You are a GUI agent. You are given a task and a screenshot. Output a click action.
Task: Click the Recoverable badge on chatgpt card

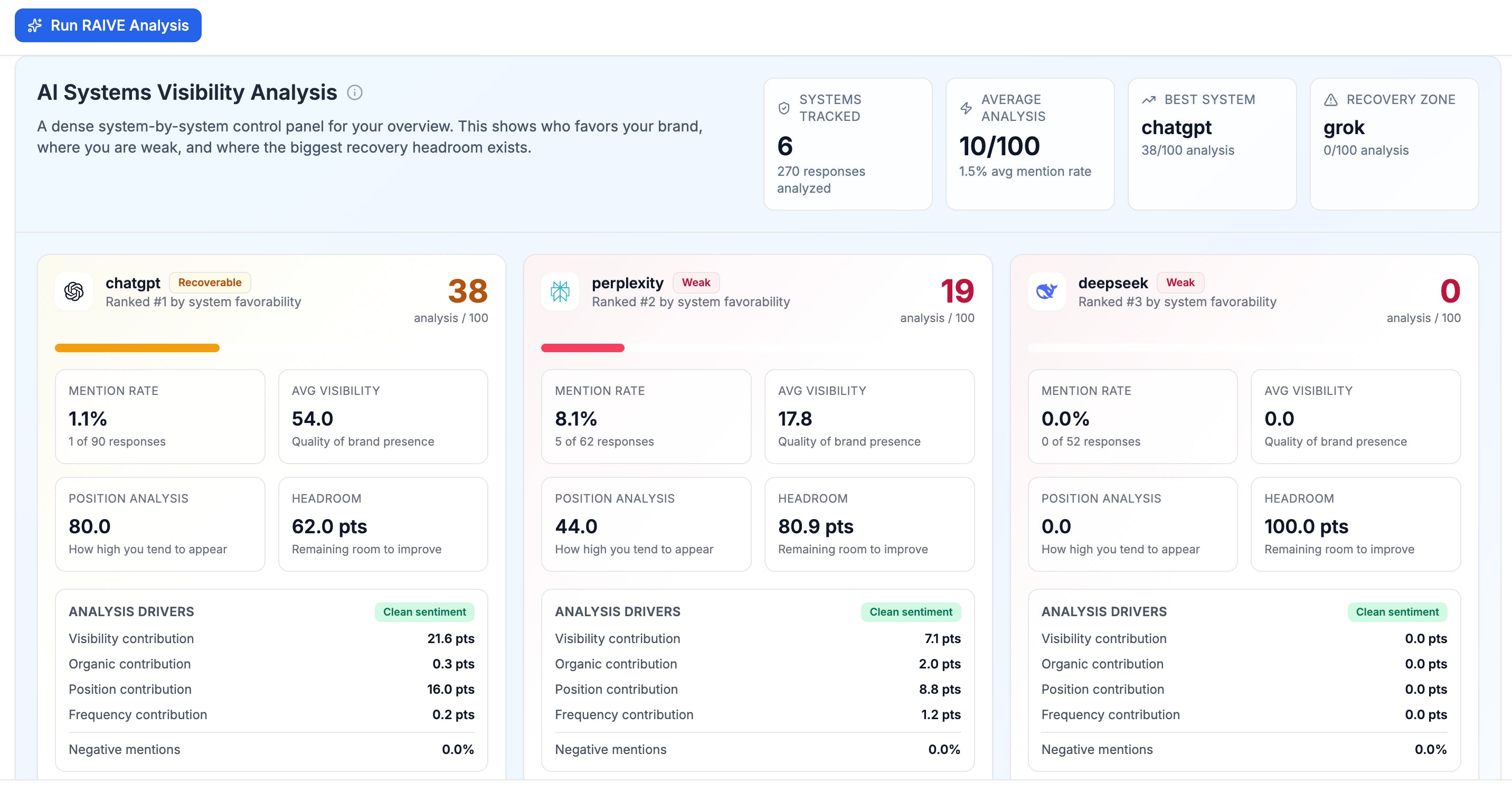(210, 282)
